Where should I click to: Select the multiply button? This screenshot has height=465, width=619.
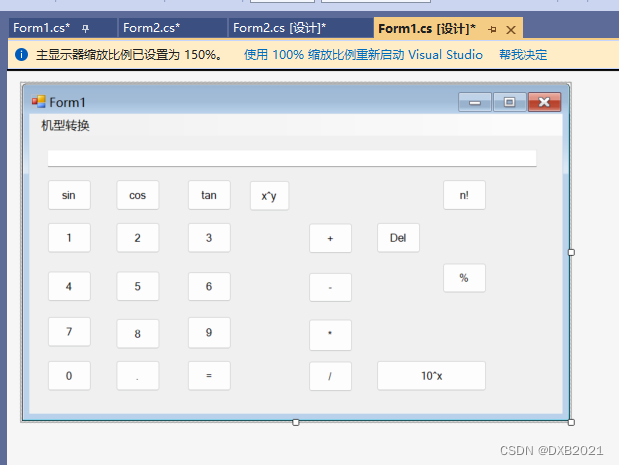pos(330,335)
